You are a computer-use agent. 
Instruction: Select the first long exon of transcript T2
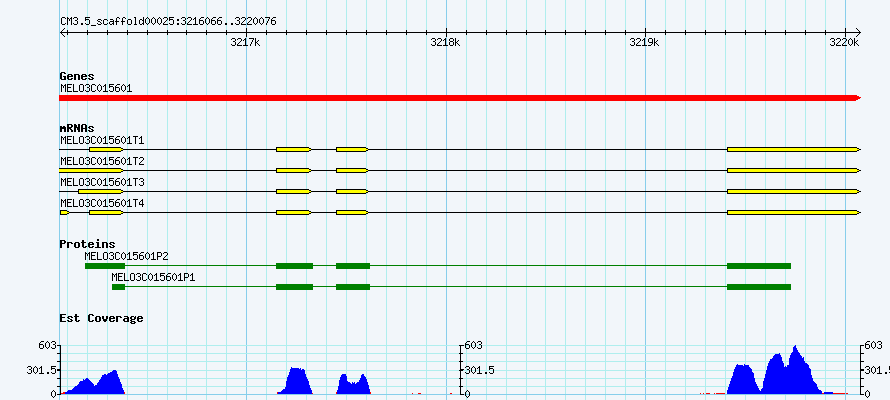91,170
